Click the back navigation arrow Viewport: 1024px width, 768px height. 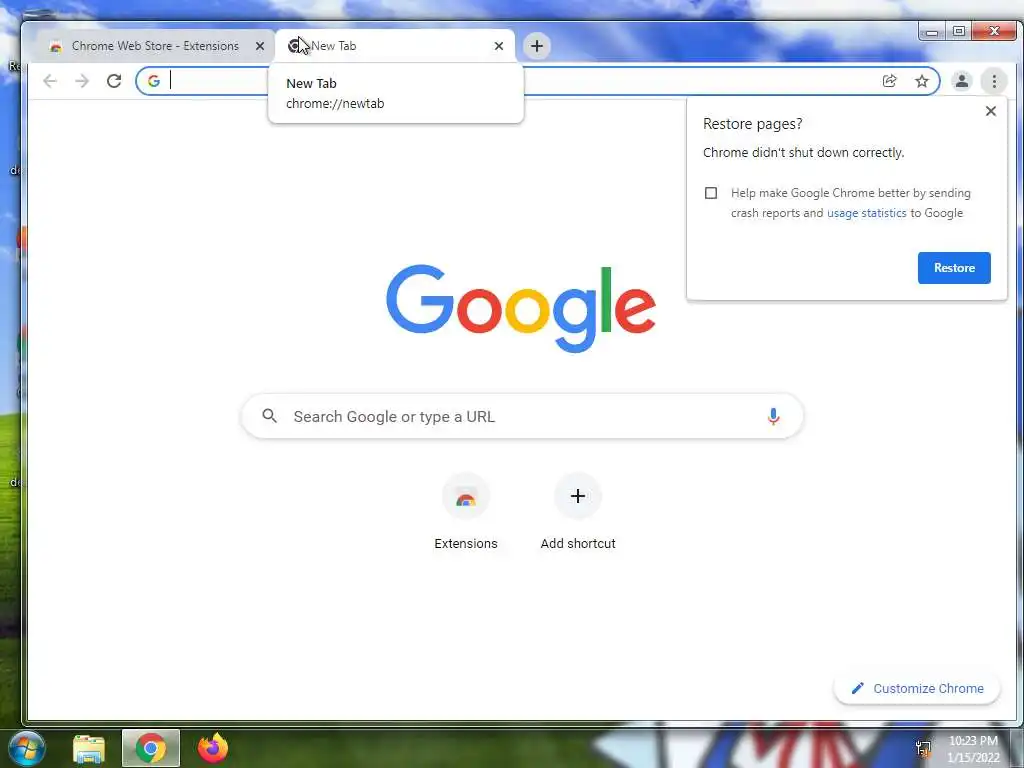pyautogui.click(x=50, y=81)
